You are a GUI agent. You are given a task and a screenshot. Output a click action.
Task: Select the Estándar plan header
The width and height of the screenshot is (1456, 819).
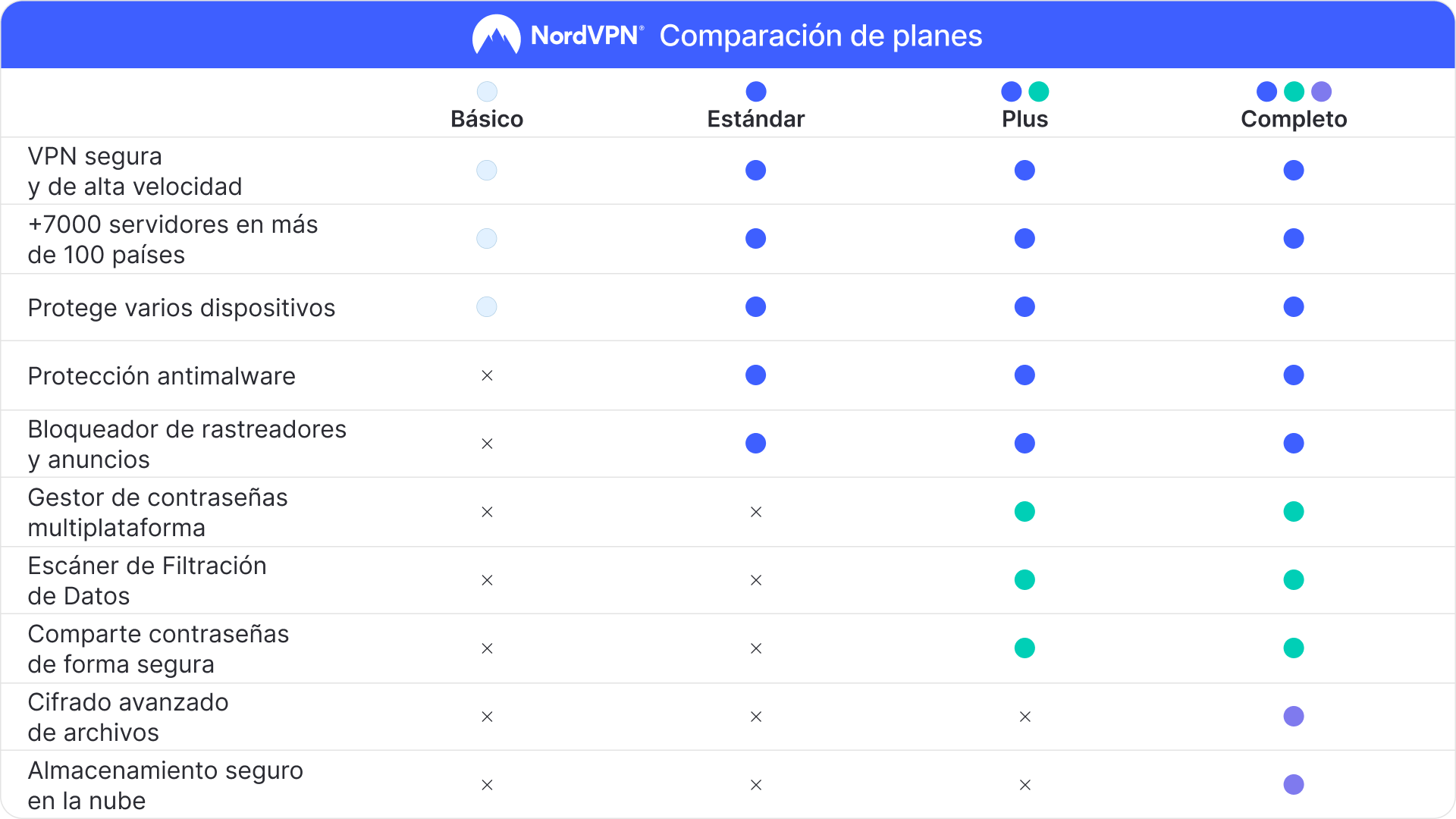coord(755,119)
